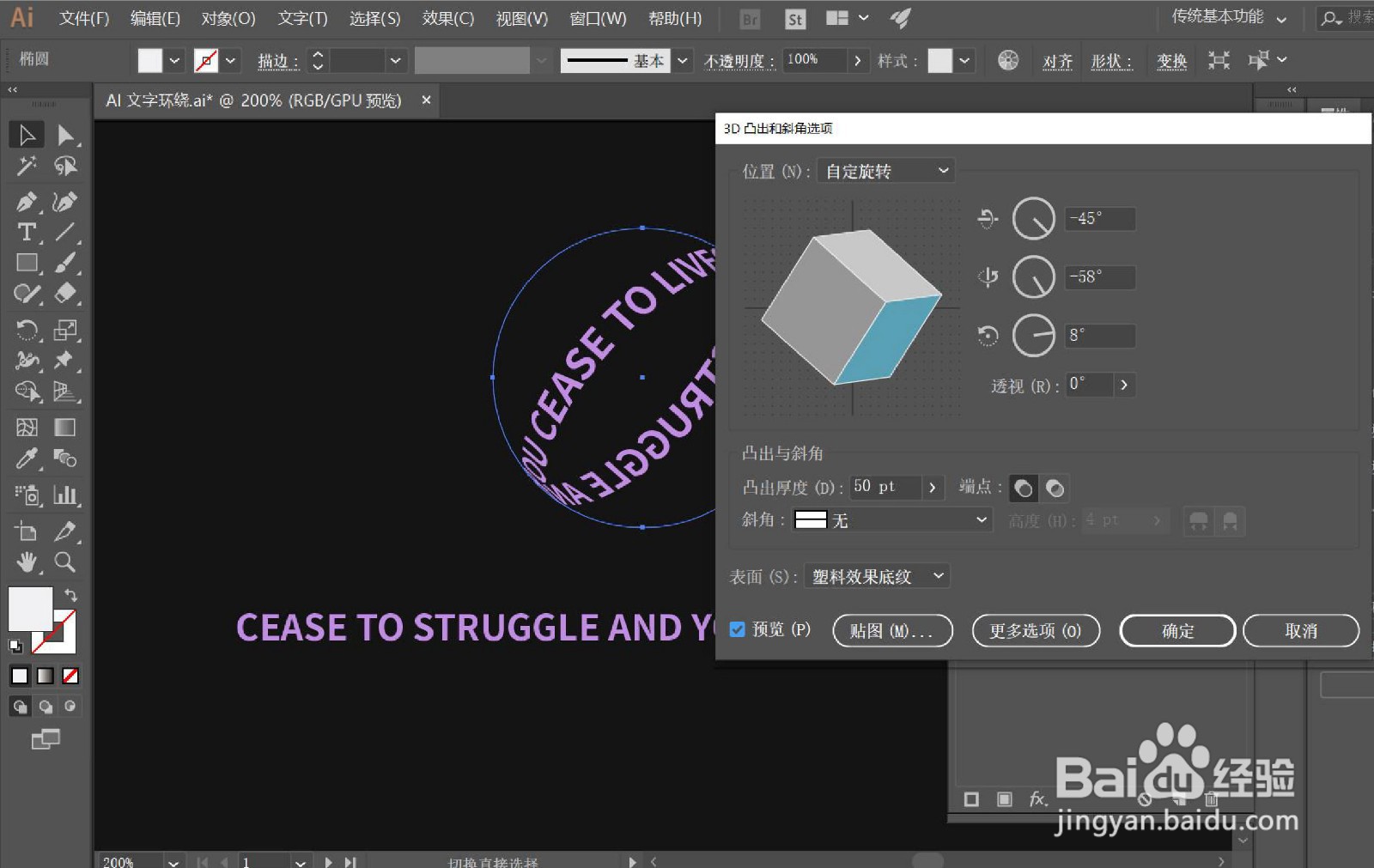Viewport: 1374px width, 868px height.
Task: Click the Fill color swatch in toolbar
Action: click(x=30, y=609)
